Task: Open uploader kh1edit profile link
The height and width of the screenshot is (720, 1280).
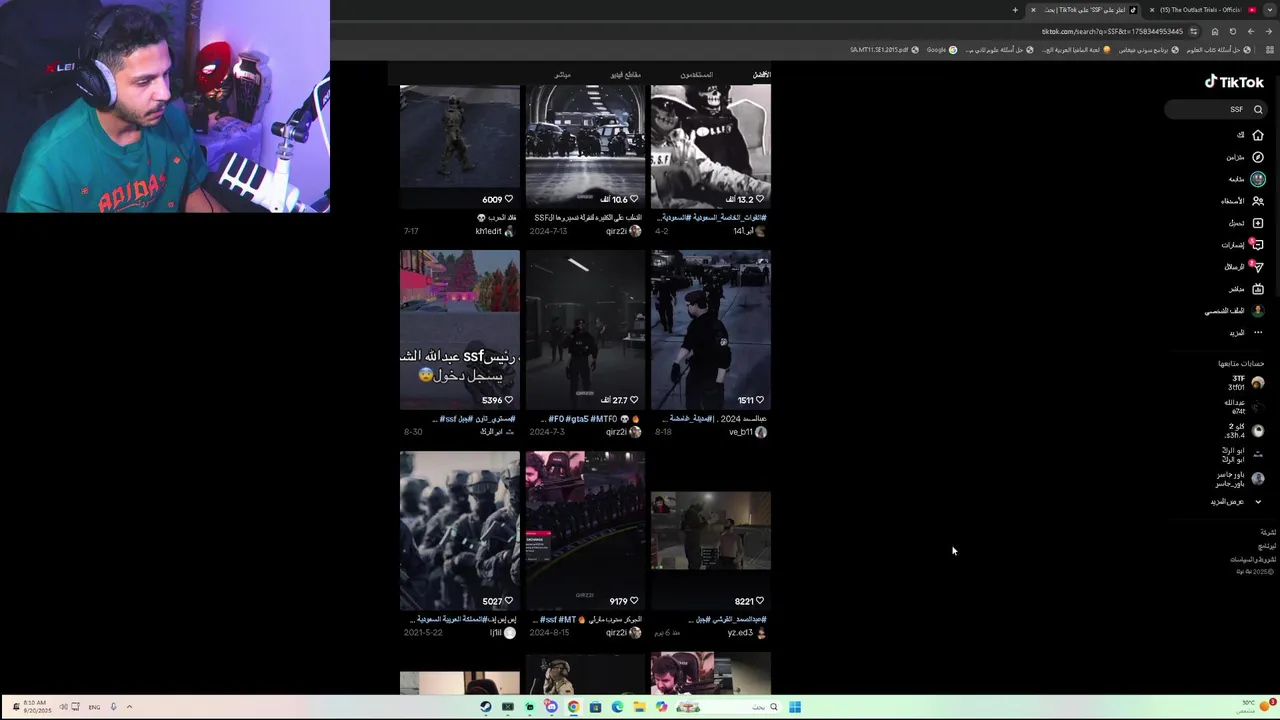Action: 494,231
